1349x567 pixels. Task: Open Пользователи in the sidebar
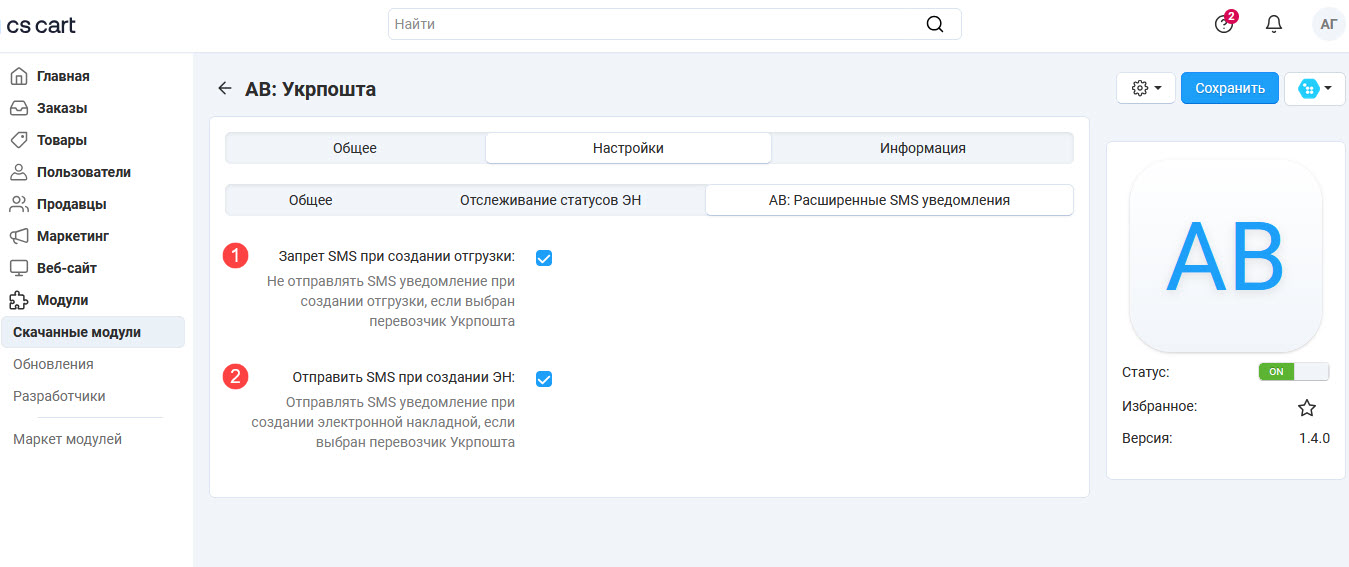[84, 172]
